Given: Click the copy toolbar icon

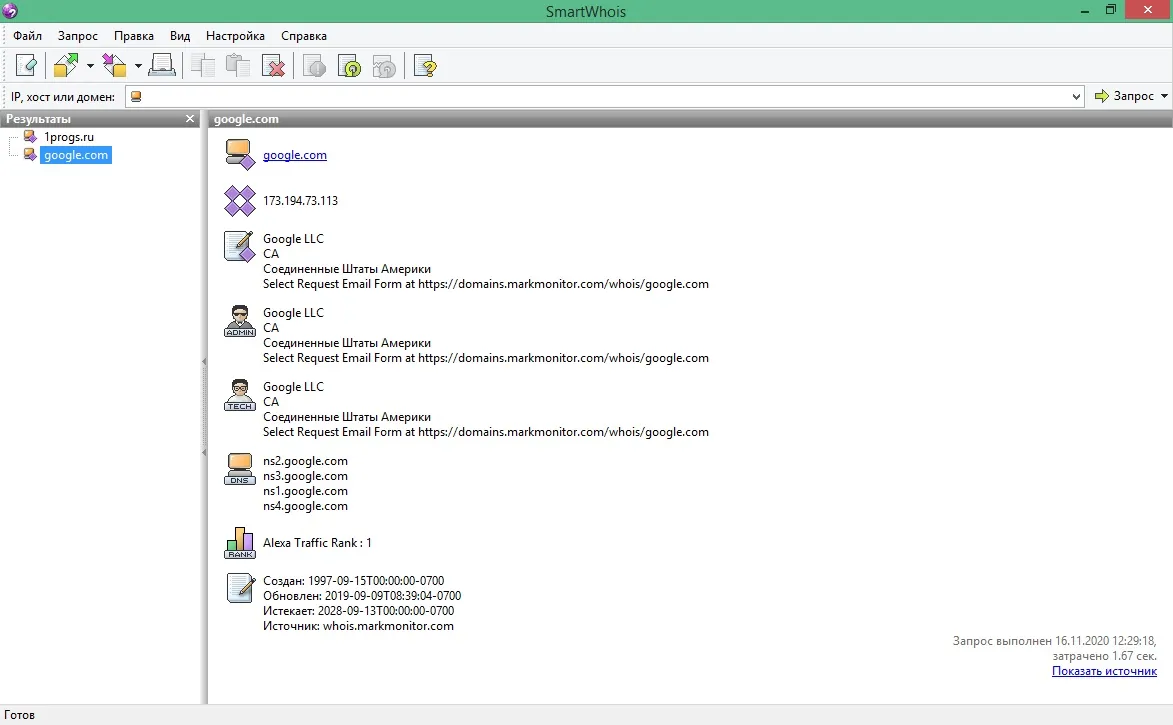Looking at the screenshot, I should click(x=203, y=66).
